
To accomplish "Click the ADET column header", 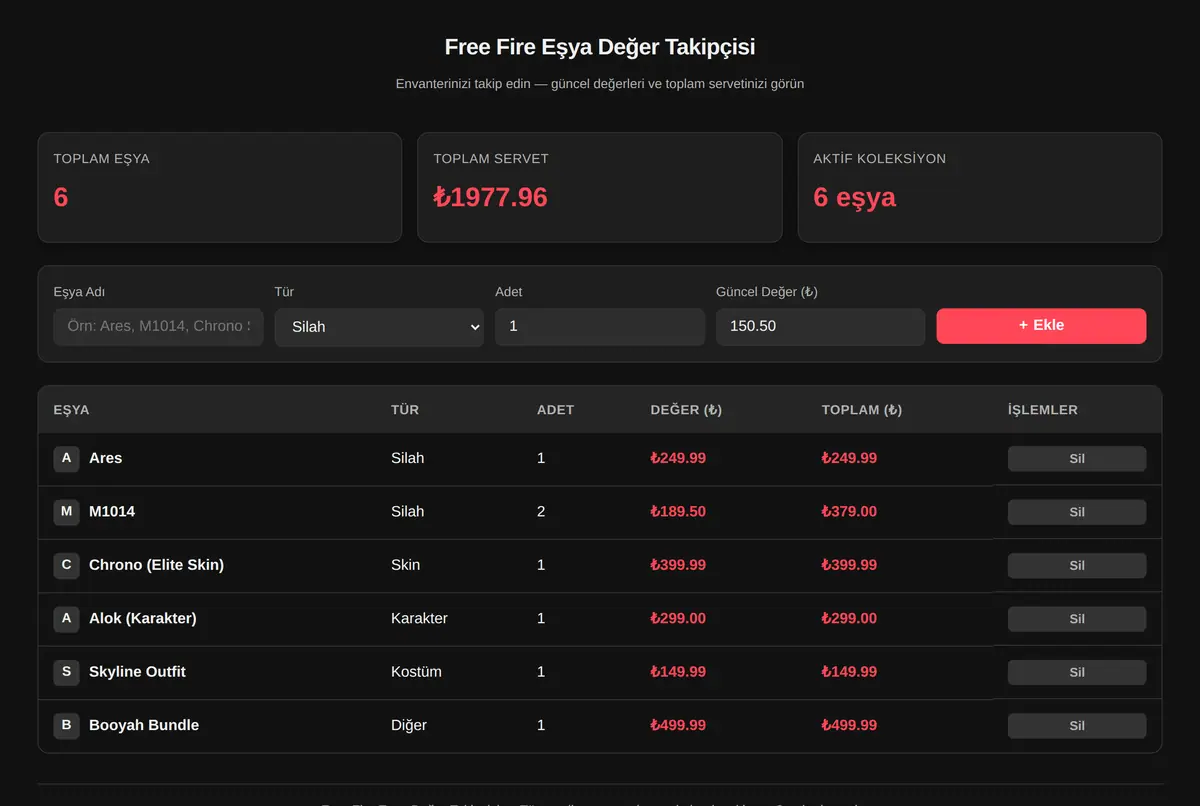I will pos(555,410).
